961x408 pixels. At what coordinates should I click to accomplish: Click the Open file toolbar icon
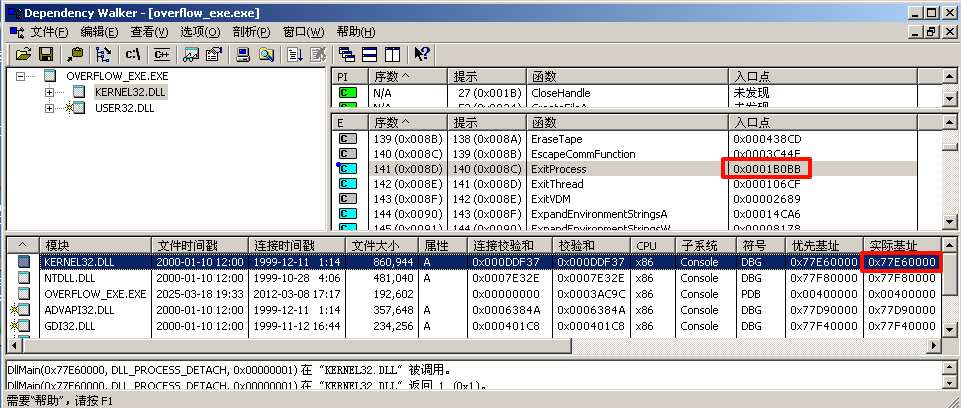[x=23, y=55]
